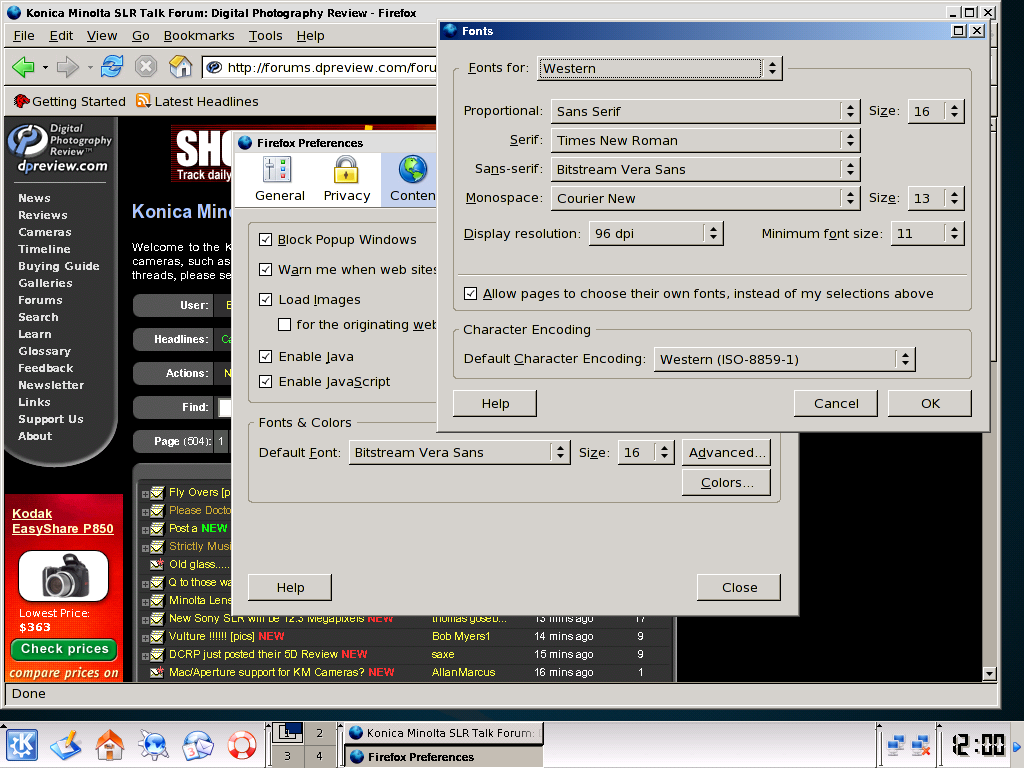Launch the mail client envelope icon in panel

tap(198, 745)
